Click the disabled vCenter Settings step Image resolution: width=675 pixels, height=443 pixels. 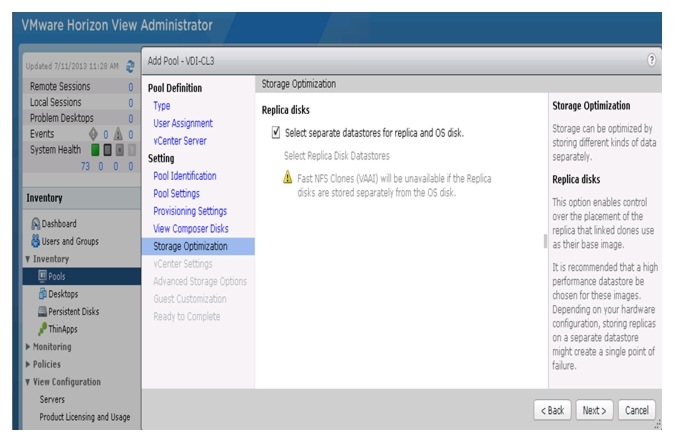[x=183, y=264]
